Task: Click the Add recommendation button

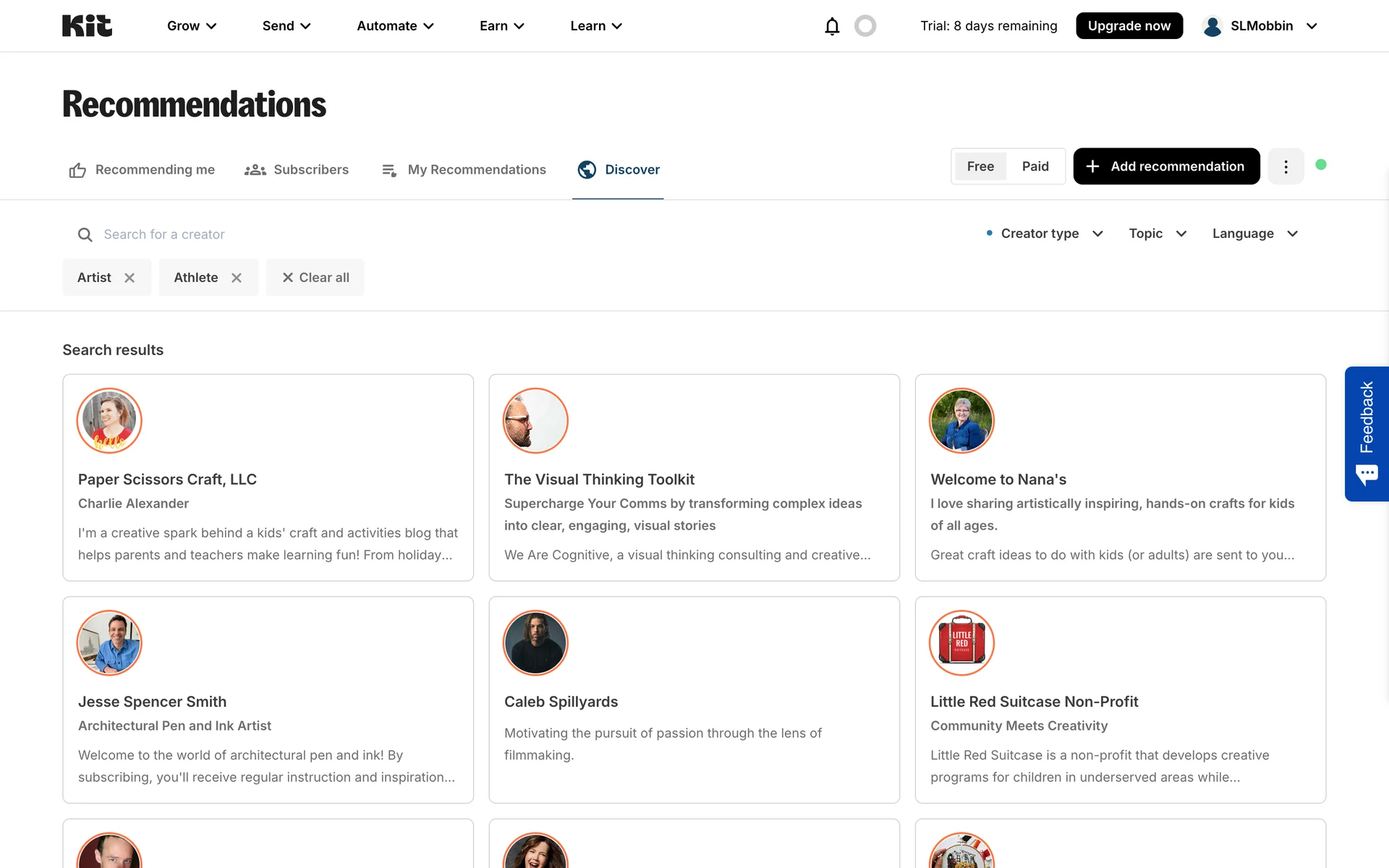Action: point(1166,166)
